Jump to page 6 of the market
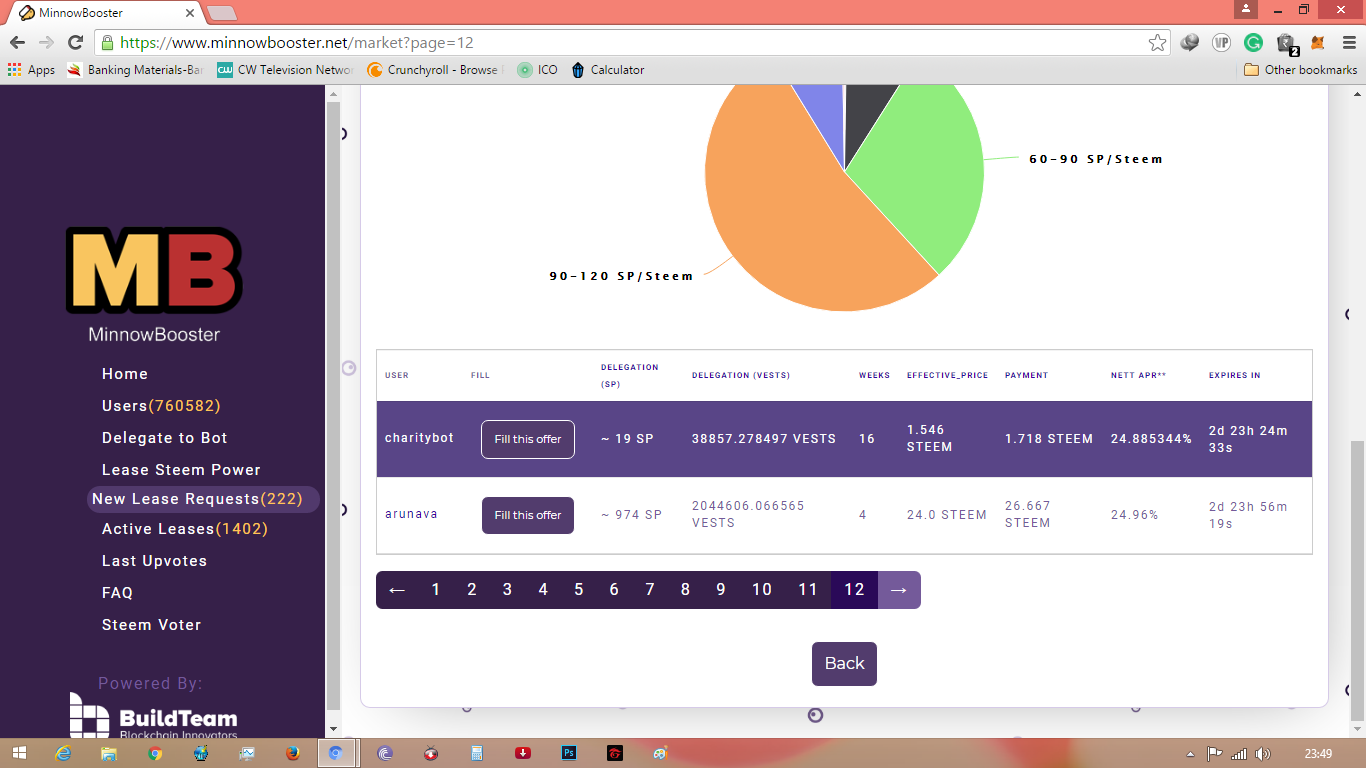The image size is (1366, 768). 614,590
